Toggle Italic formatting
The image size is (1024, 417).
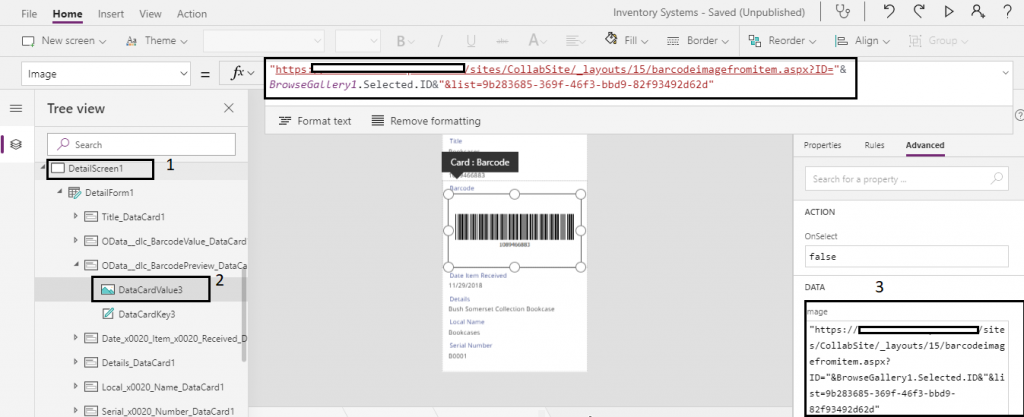click(x=440, y=40)
